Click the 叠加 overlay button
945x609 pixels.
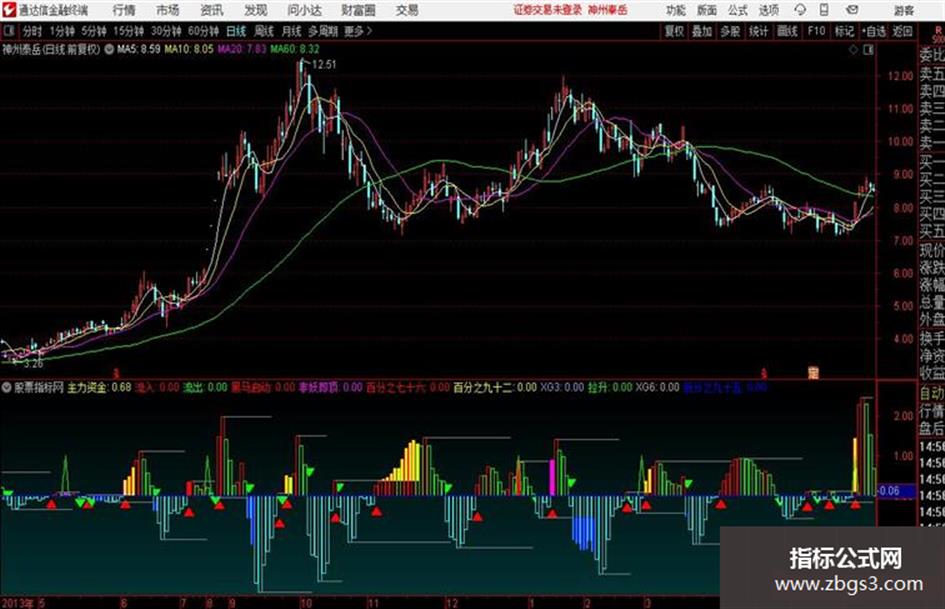702,31
